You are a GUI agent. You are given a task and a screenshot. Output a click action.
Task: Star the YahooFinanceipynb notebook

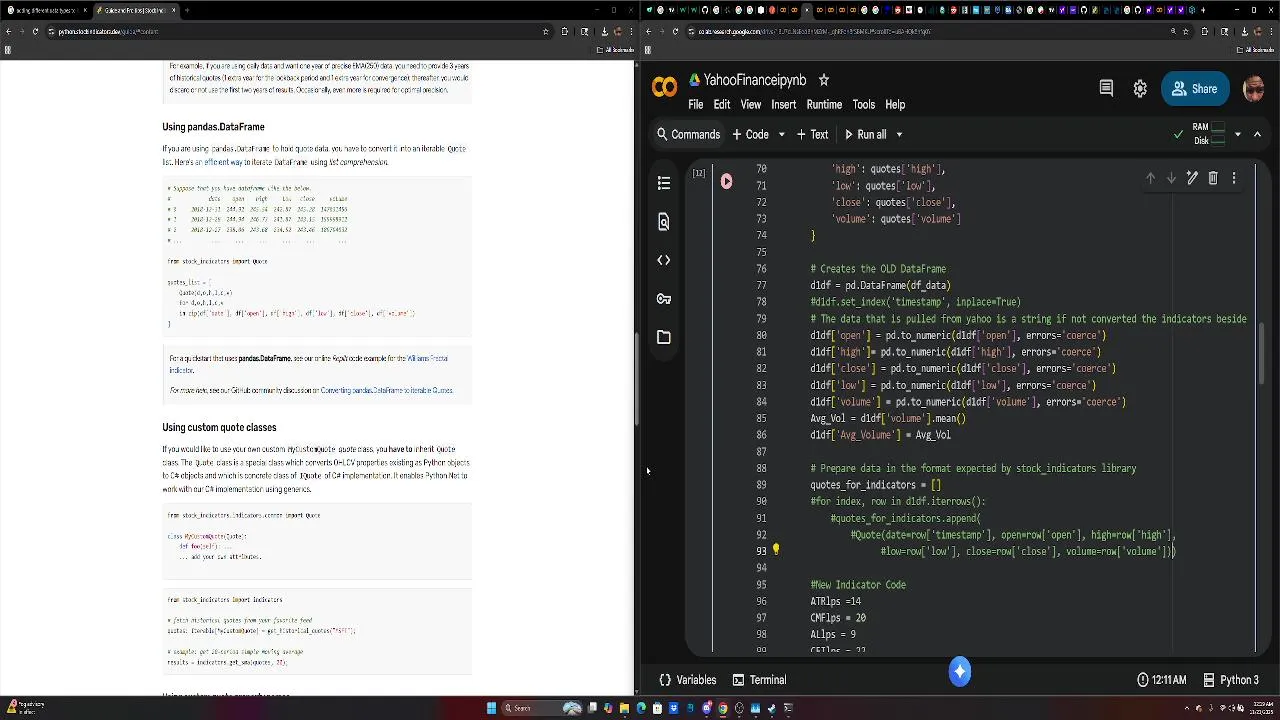click(824, 80)
